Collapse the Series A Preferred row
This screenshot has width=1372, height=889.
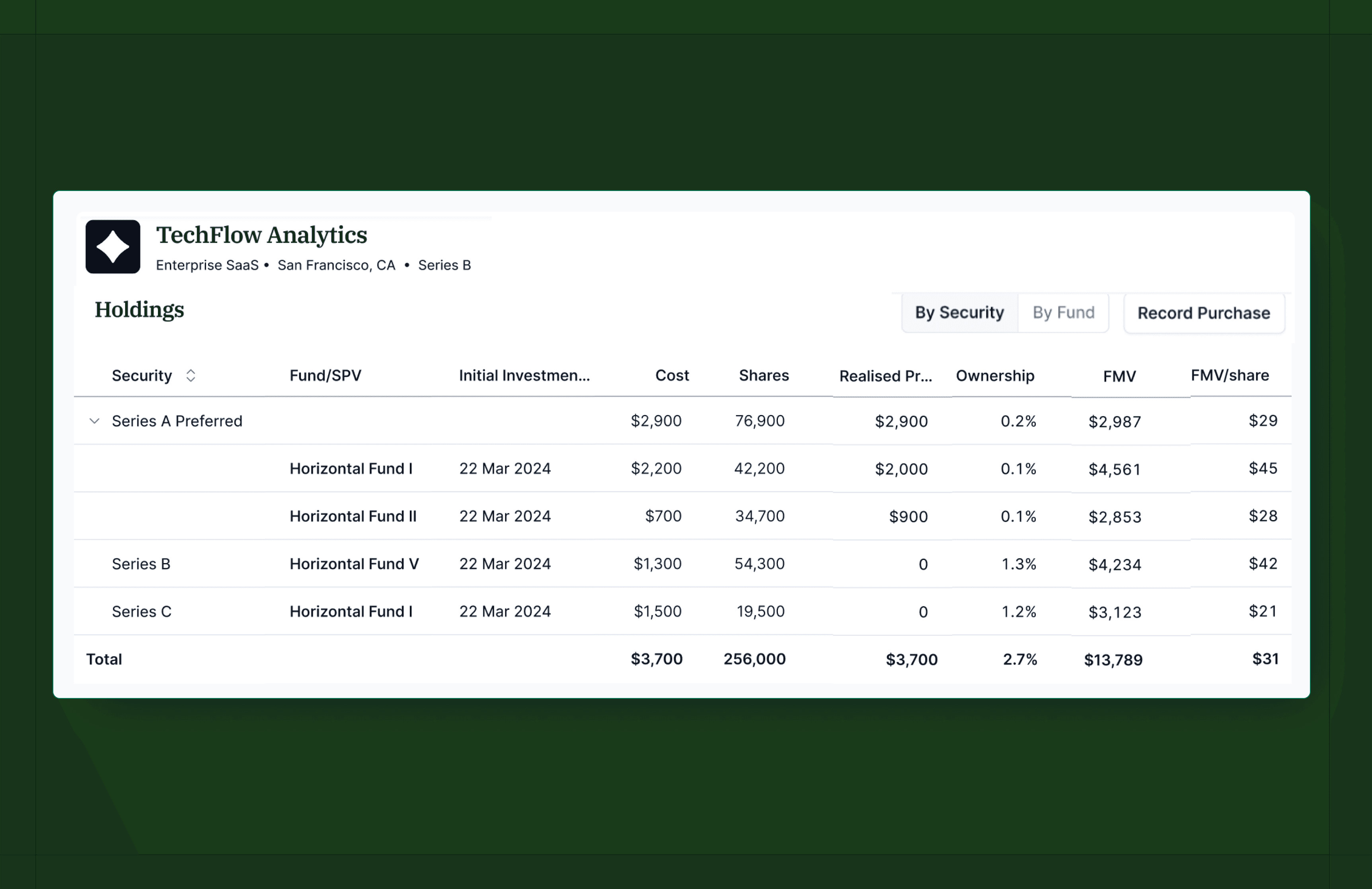[x=95, y=421]
